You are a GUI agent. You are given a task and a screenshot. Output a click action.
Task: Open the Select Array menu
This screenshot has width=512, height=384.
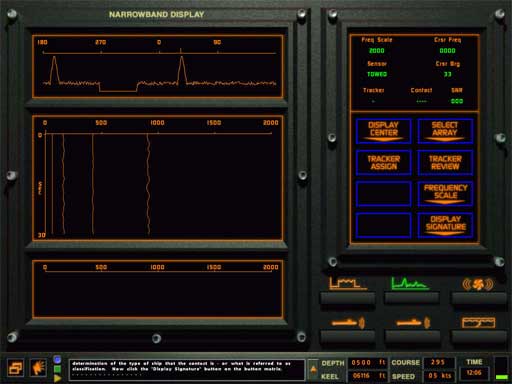point(445,131)
